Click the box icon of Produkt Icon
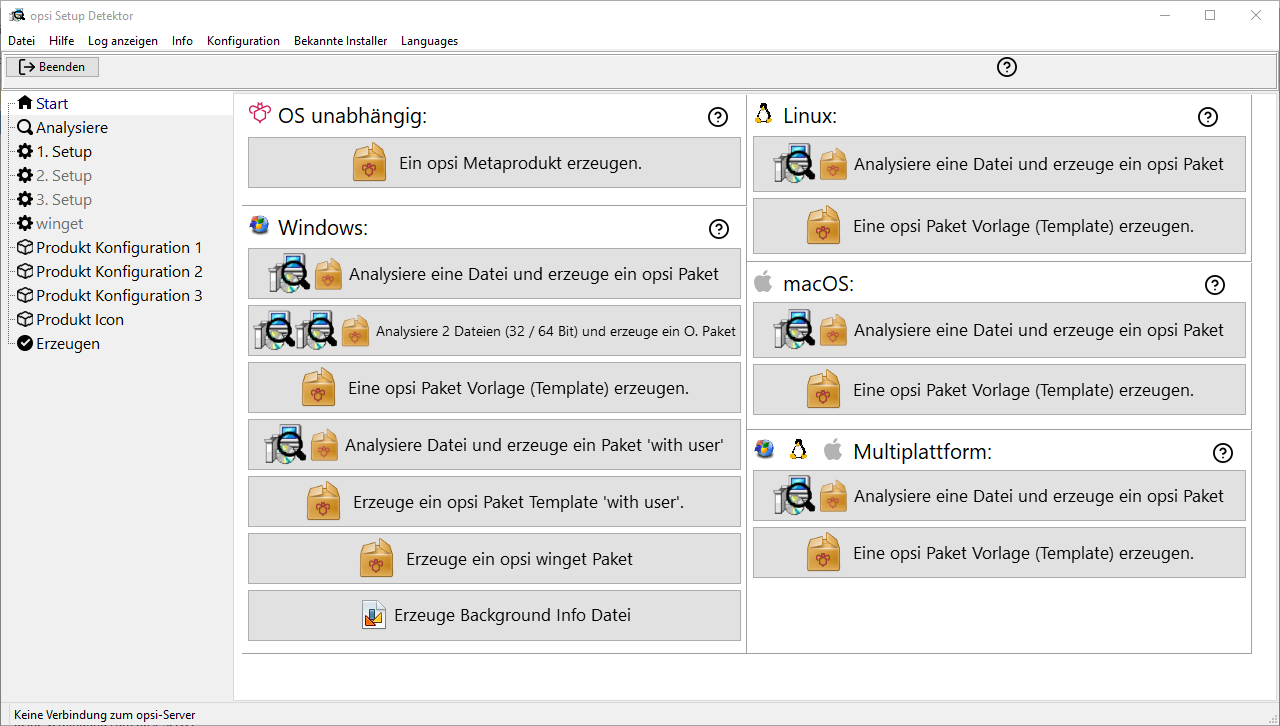The height and width of the screenshot is (726, 1280). pyautogui.click(x=26, y=319)
